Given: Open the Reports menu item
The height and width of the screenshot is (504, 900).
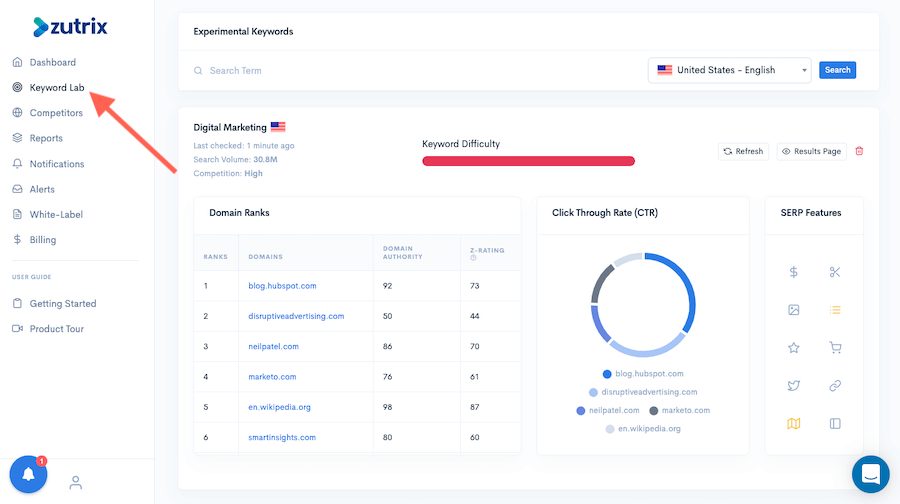Looking at the screenshot, I should coord(46,138).
